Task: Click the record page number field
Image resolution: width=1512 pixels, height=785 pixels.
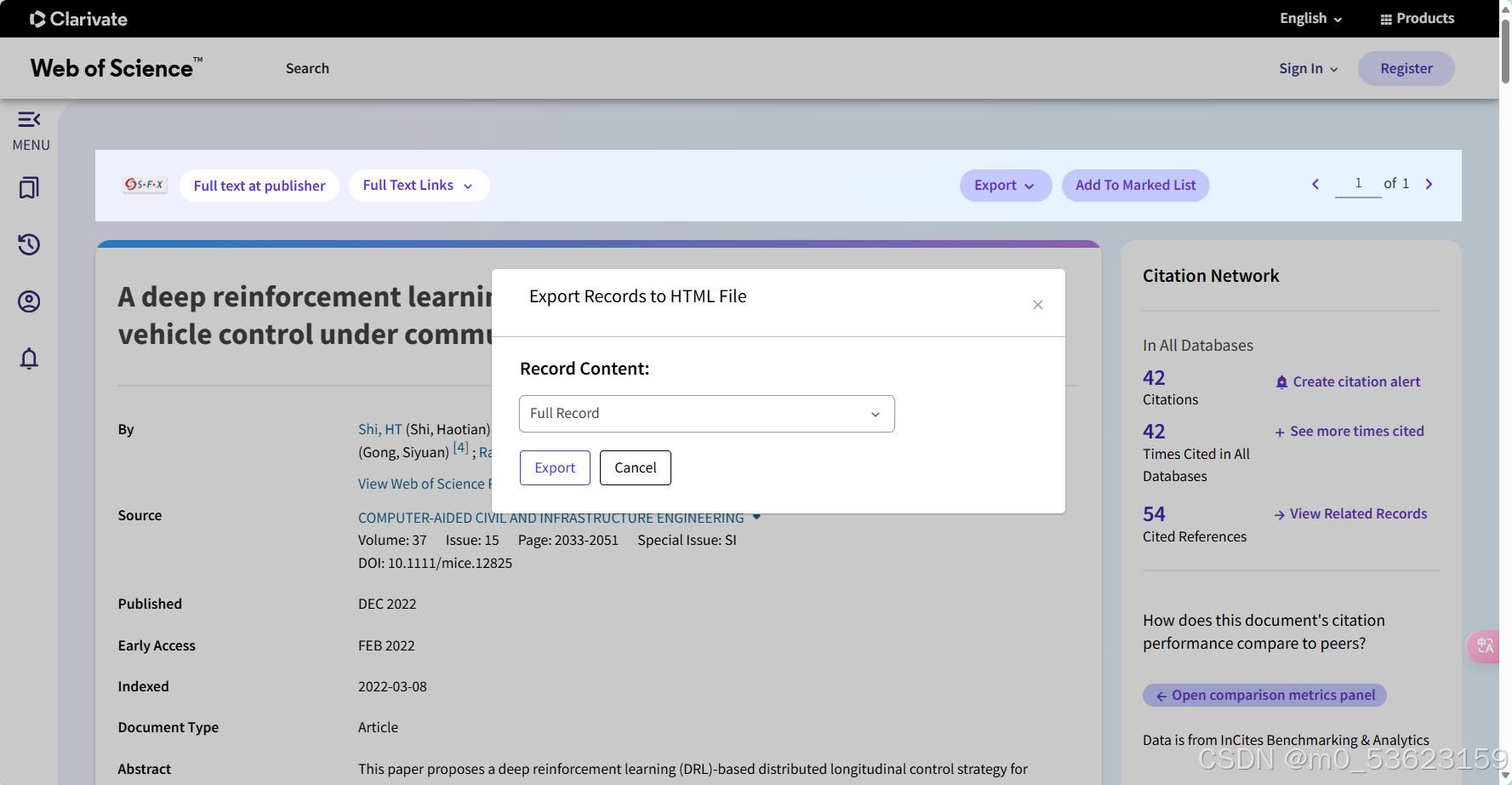Action: coord(1358,184)
